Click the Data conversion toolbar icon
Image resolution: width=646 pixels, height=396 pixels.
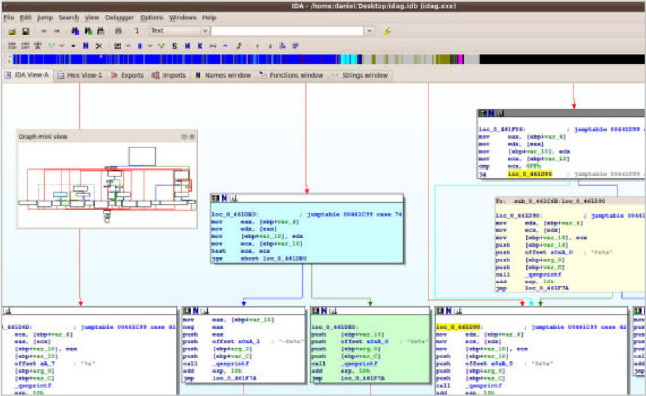[25, 46]
